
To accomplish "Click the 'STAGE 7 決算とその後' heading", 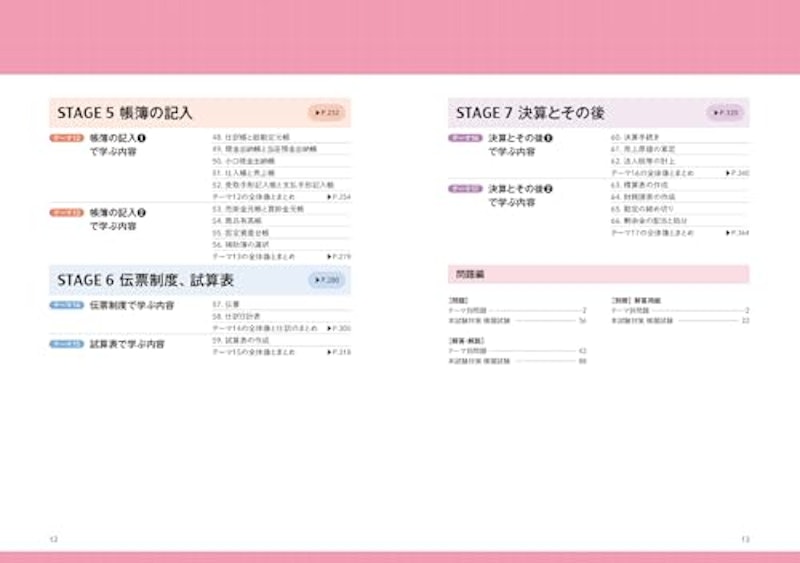I will [x=530, y=113].
